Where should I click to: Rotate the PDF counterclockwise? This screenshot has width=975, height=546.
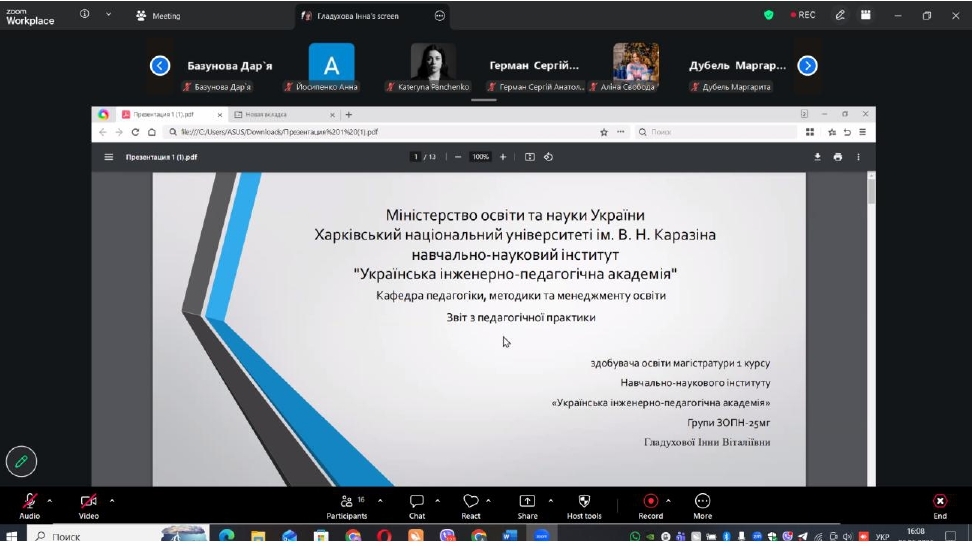point(548,157)
